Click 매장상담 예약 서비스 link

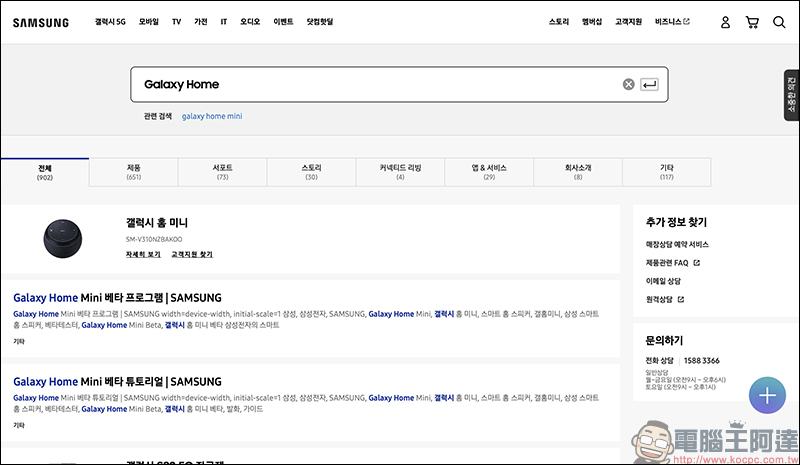point(677,244)
